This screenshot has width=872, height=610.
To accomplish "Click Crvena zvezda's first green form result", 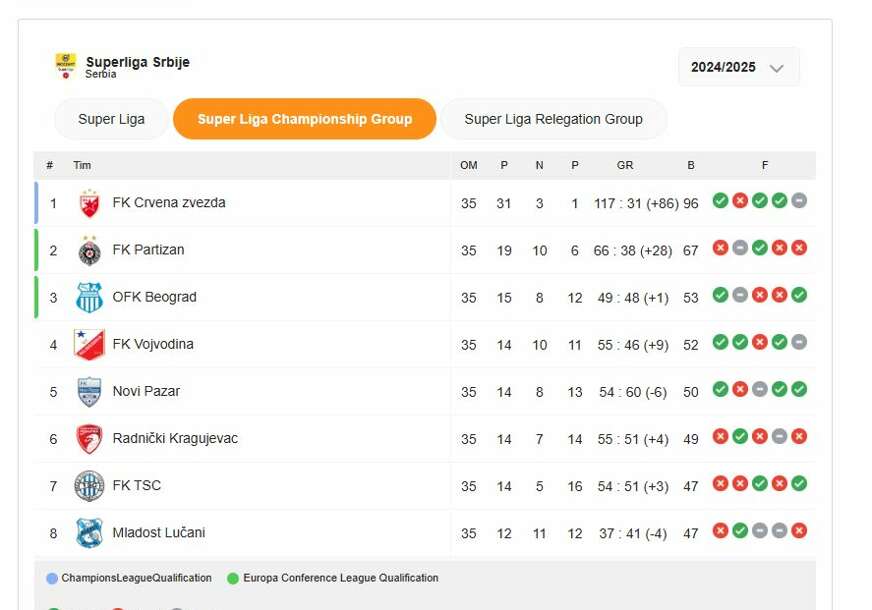I will (x=720, y=201).
